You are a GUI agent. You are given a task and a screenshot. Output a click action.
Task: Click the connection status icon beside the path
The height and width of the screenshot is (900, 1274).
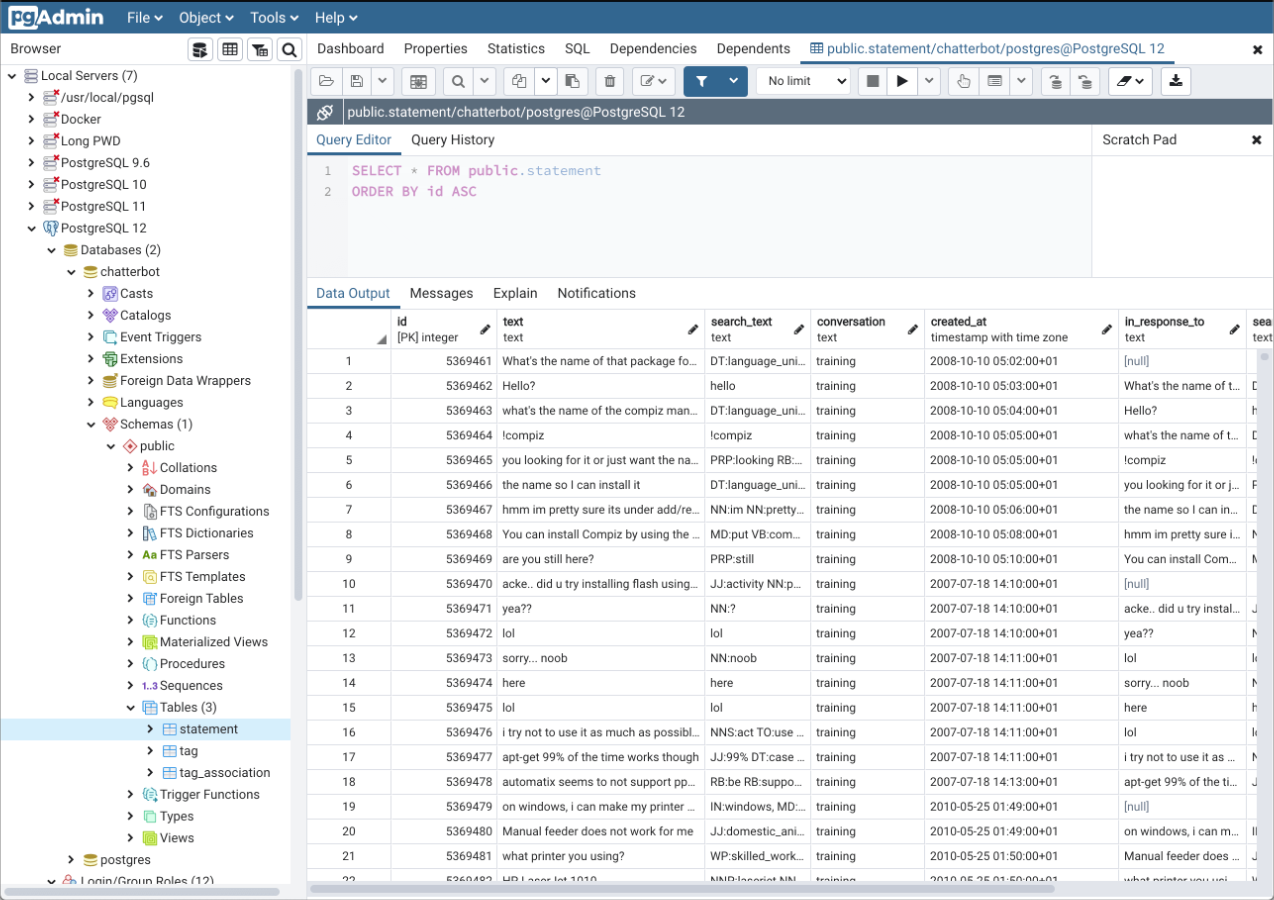click(325, 112)
